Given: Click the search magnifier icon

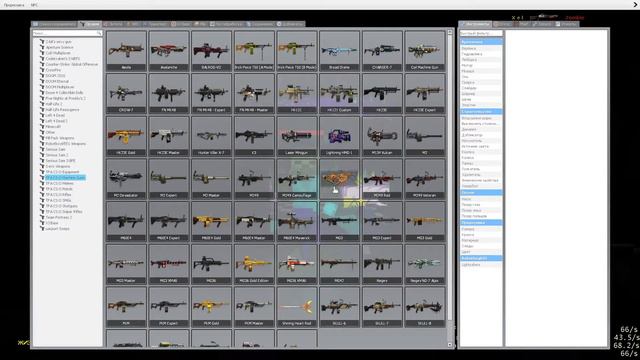Looking at the screenshot, I should pos(99,33).
